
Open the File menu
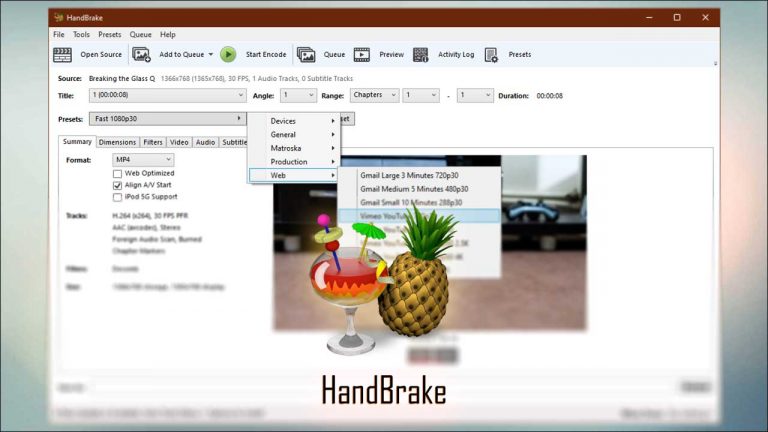(59, 35)
